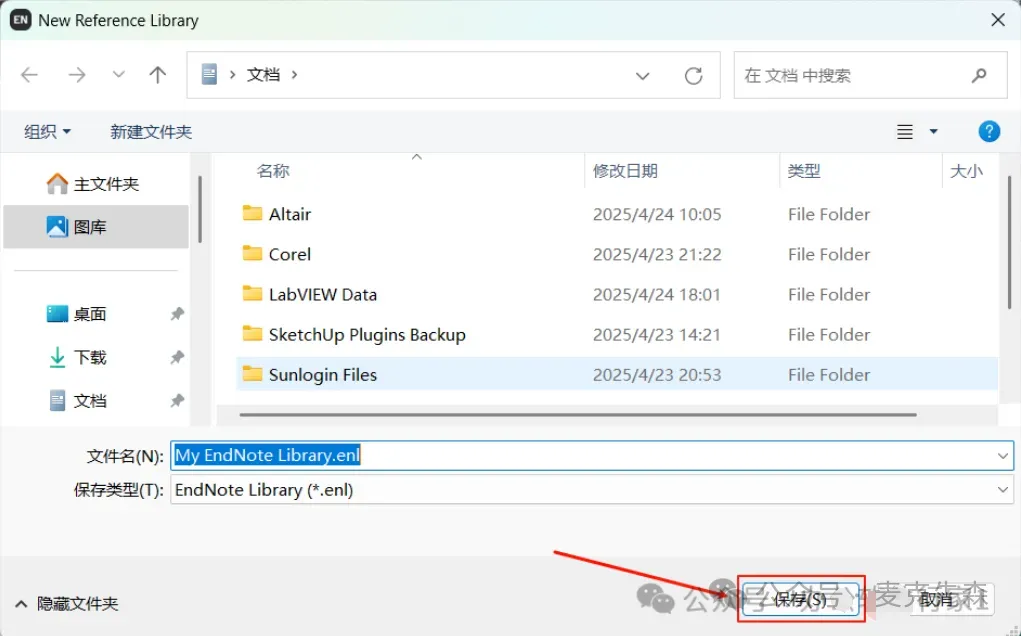Open address bar history dropdown
1021x636 pixels.
[643, 76]
